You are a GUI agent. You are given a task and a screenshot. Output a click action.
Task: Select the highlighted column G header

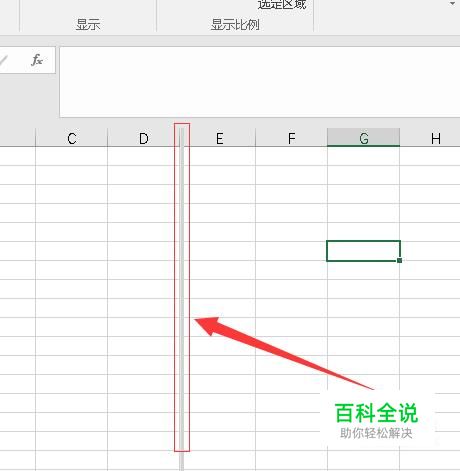click(363, 137)
